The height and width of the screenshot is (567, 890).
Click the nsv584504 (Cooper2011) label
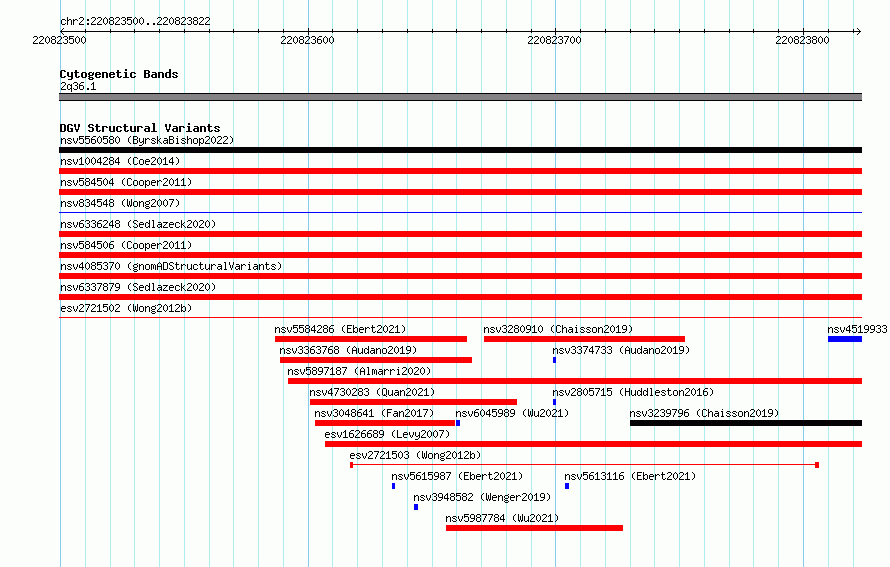pos(126,182)
